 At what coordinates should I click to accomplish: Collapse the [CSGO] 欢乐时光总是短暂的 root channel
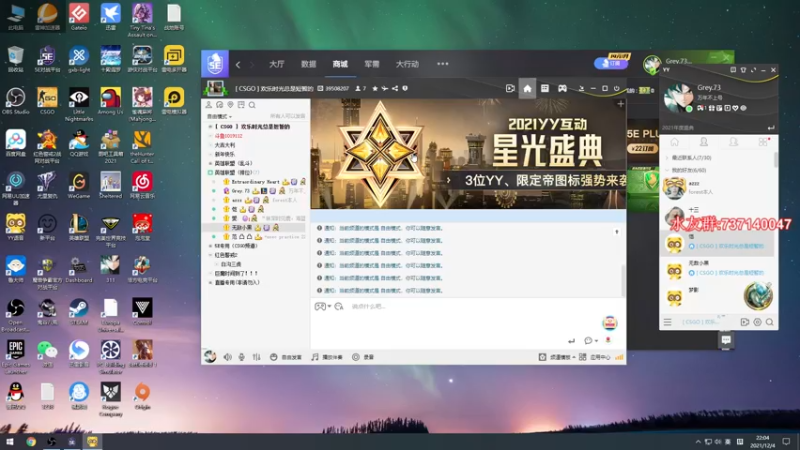(x=210, y=127)
